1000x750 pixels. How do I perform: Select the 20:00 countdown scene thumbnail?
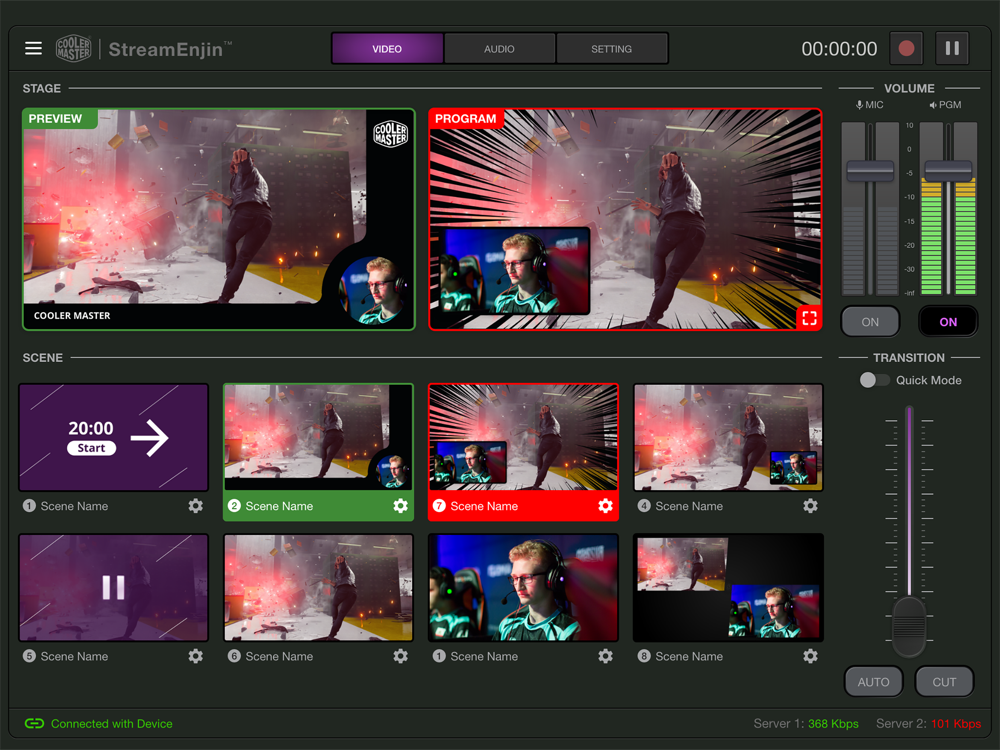tap(114, 438)
